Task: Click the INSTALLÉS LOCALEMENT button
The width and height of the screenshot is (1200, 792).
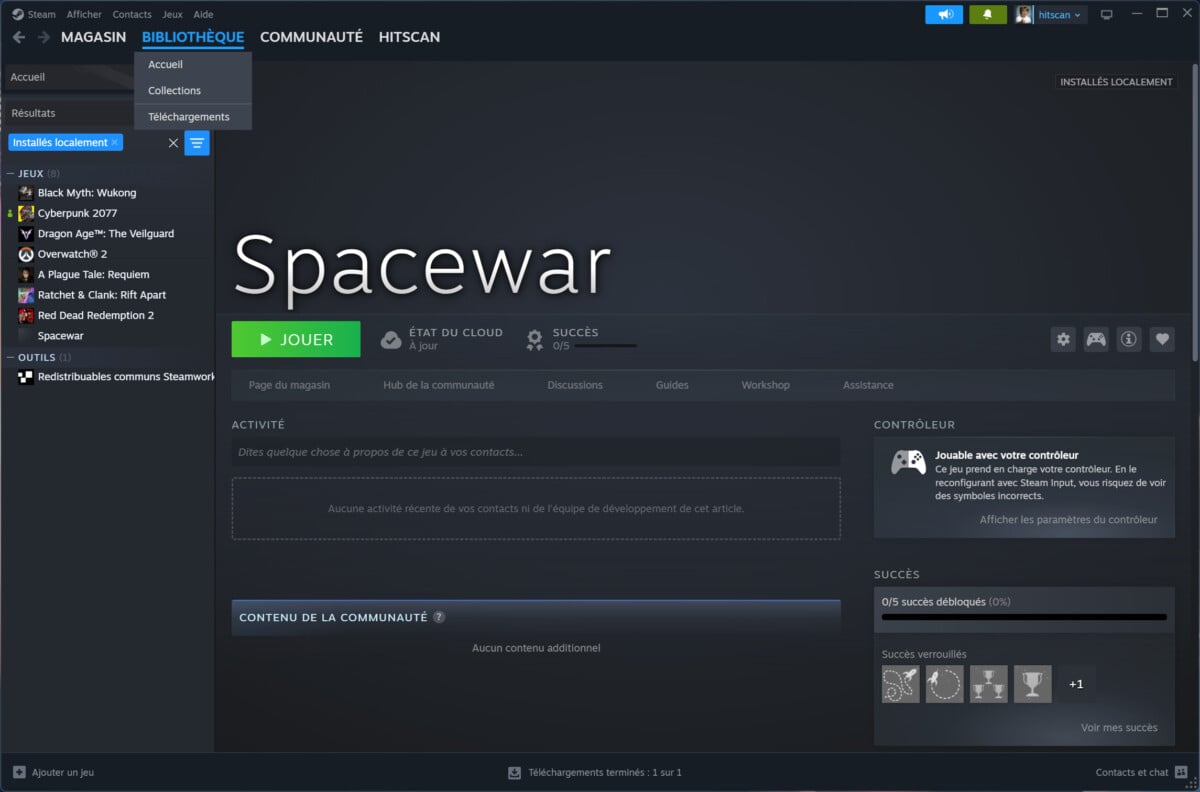Action: [1116, 82]
